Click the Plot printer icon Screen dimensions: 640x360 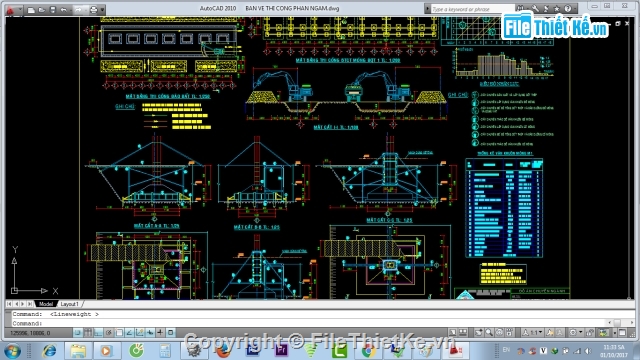[93, 9]
